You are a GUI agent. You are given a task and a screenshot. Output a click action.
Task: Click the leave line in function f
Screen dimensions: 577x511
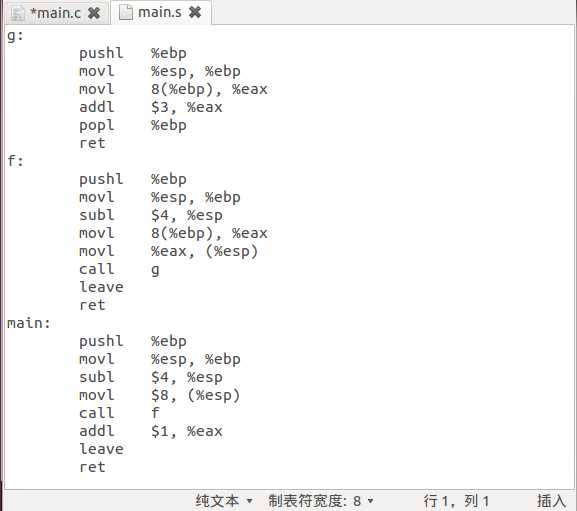pyautogui.click(x=102, y=287)
